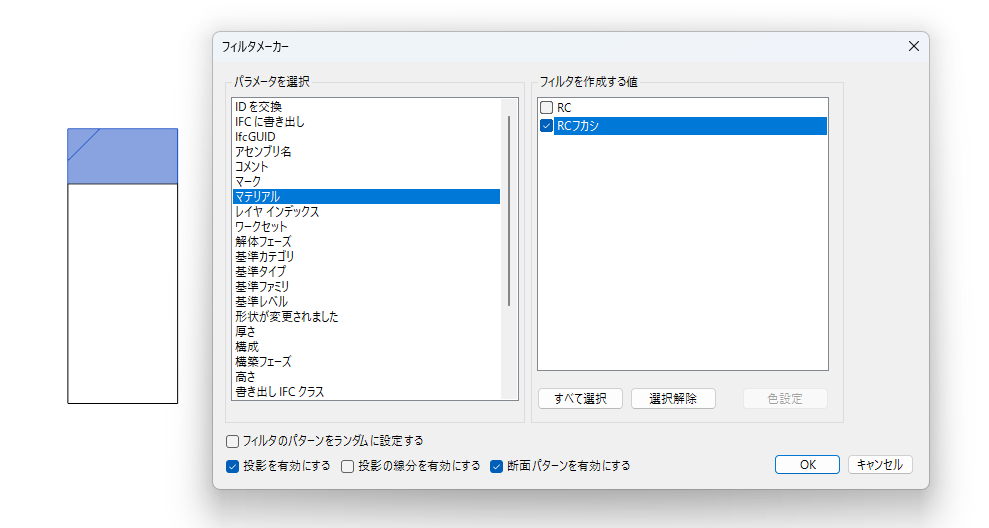Screen dimensions: 989x528
Task: Select 書き出し IFC クラス parameter
Action: [x=366, y=392]
